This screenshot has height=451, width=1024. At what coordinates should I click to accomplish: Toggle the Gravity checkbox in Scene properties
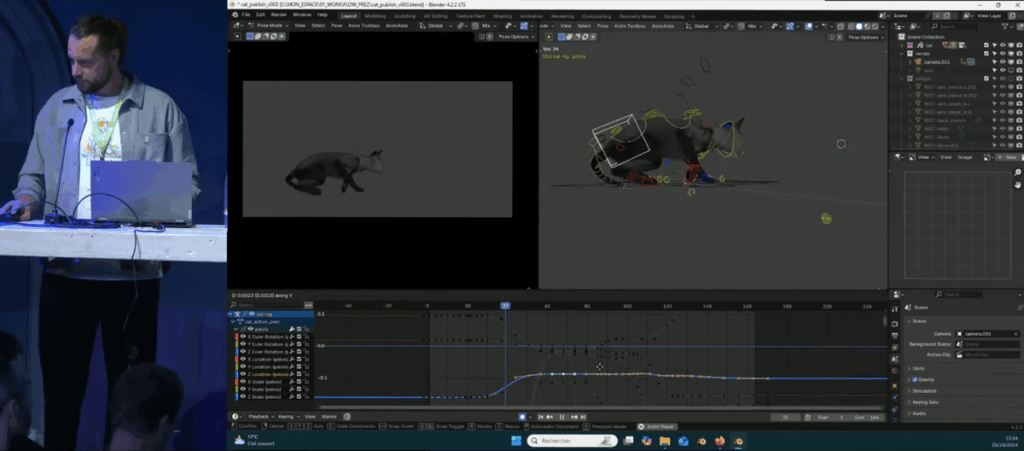(x=915, y=379)
